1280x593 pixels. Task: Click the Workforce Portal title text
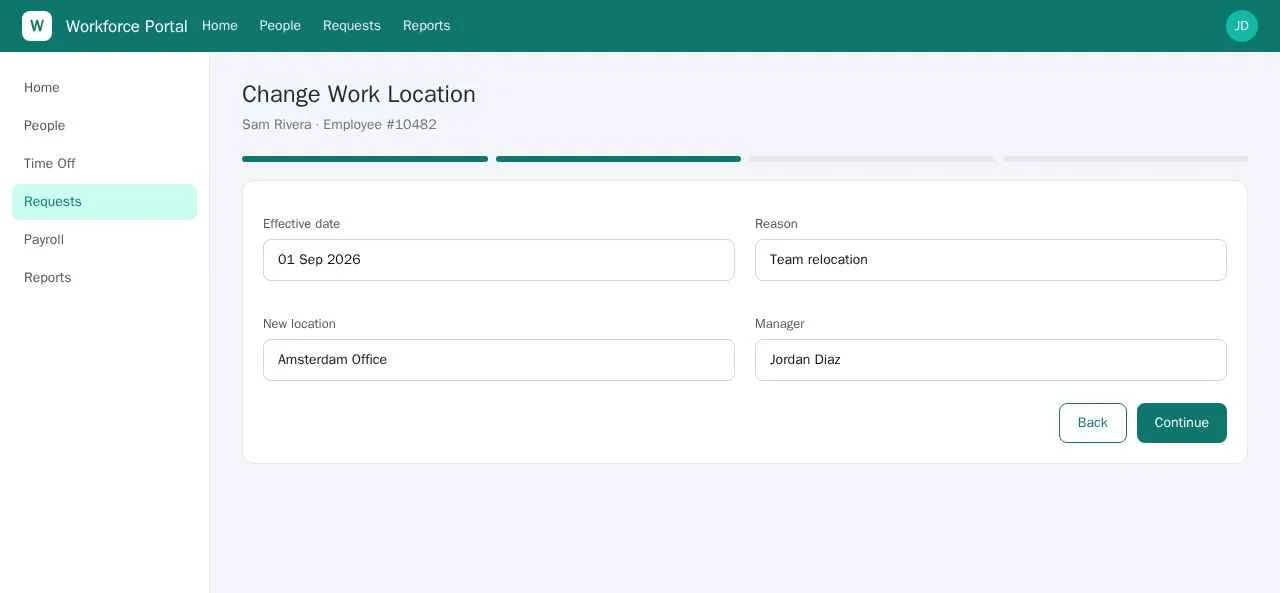pyautogui.click(x=127, y=26)
